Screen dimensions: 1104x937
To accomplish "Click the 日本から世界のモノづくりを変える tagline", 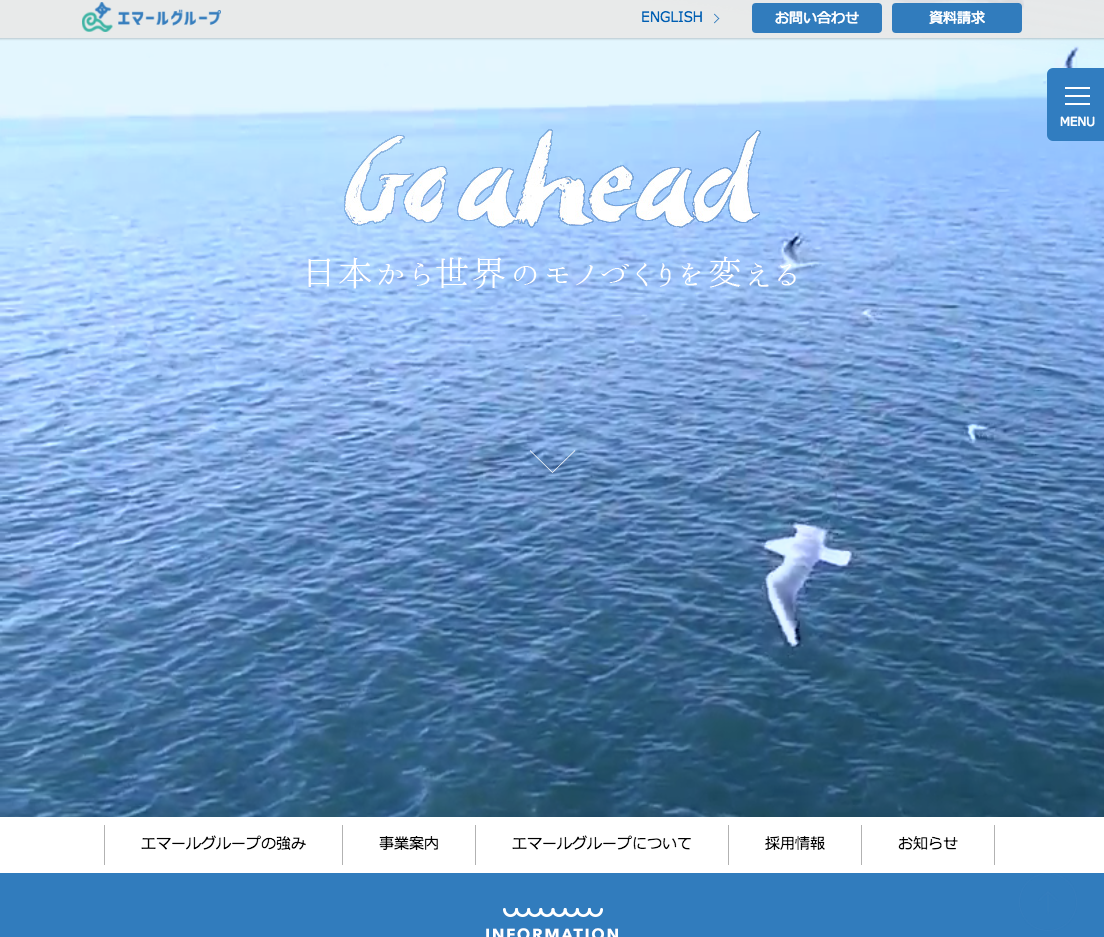I will coord(552,273).
